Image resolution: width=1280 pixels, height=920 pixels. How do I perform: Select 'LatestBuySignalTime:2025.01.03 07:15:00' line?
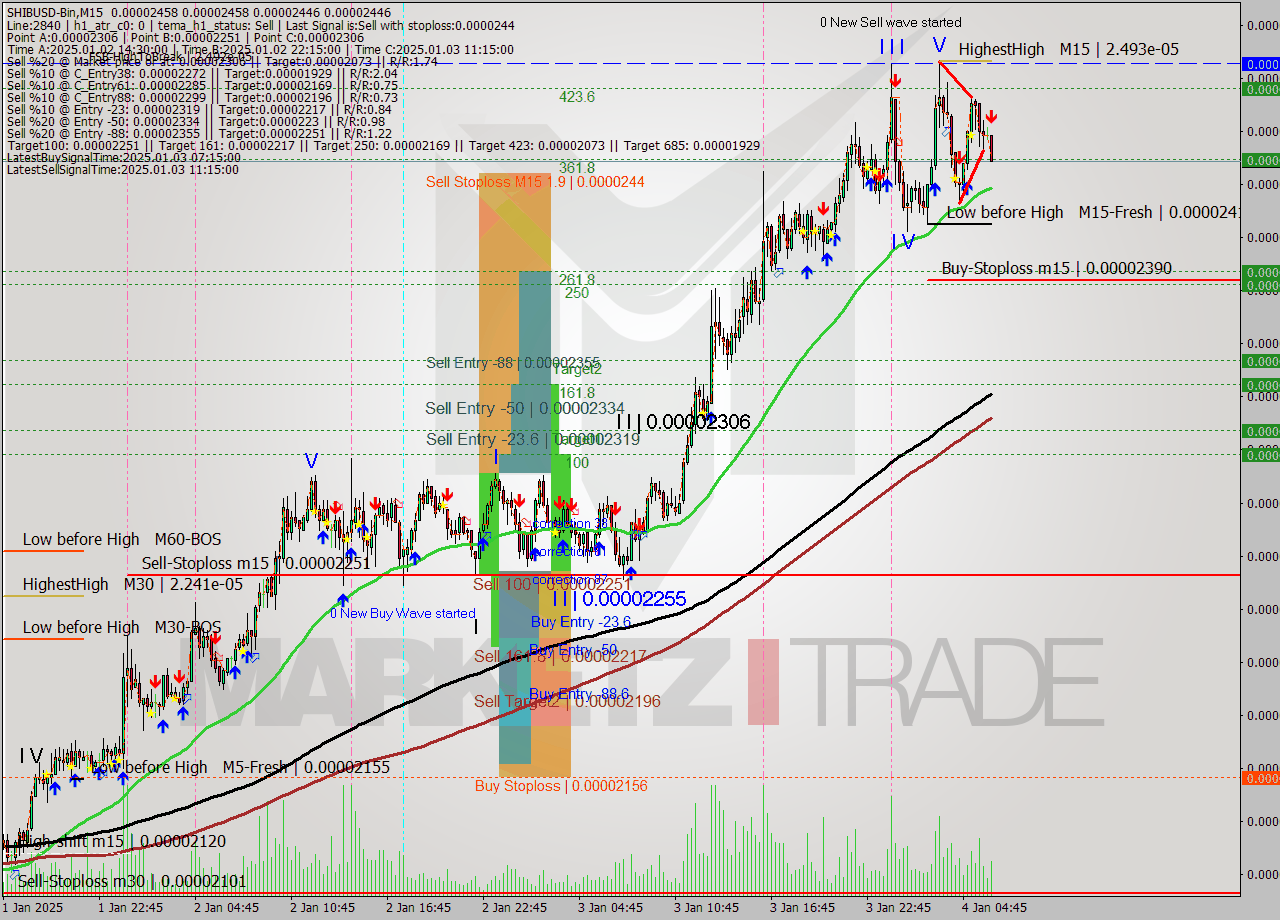tap(123, 157)
